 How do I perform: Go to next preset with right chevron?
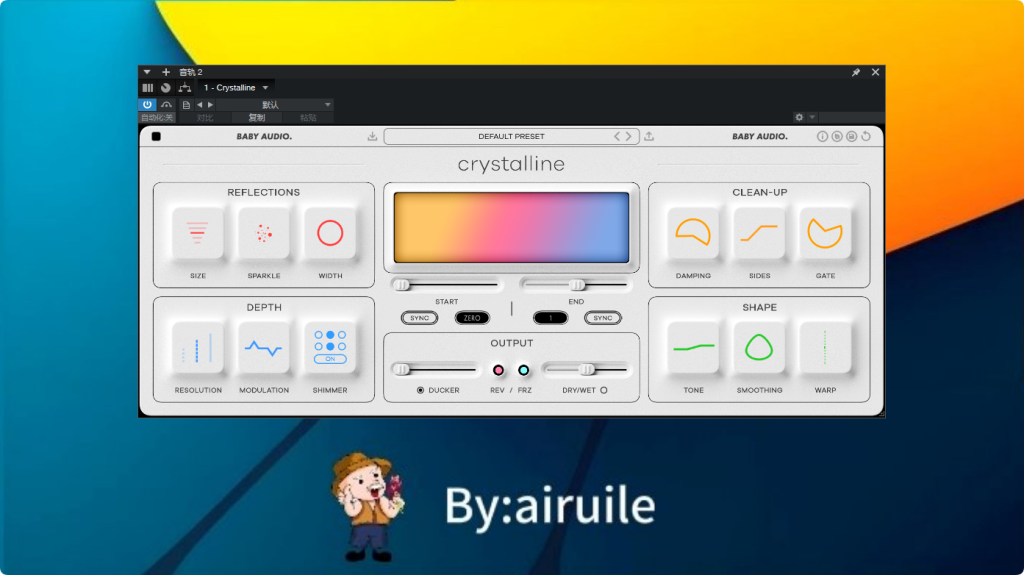(x=629, y=137)
